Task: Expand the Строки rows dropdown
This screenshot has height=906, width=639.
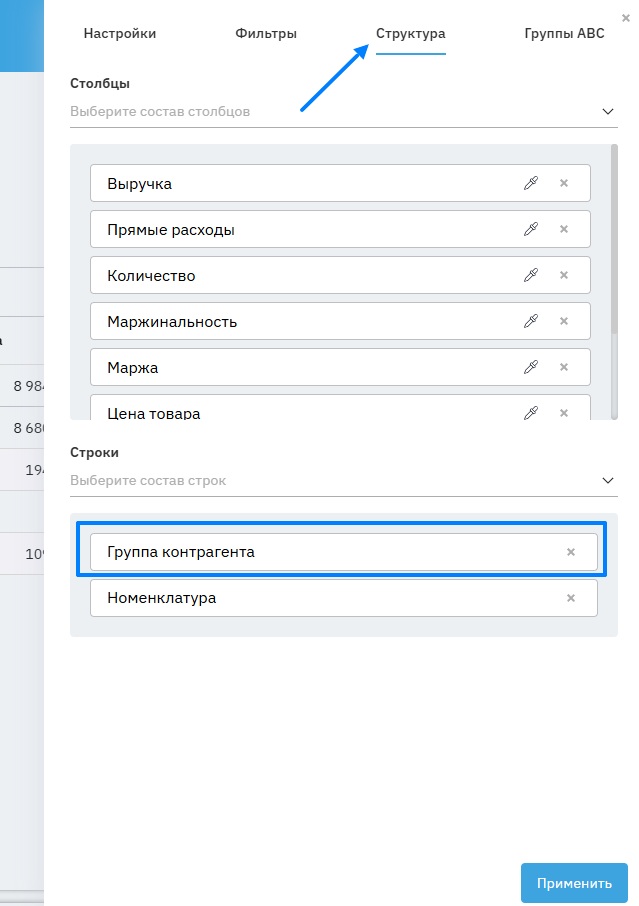Action: [608, 480]
